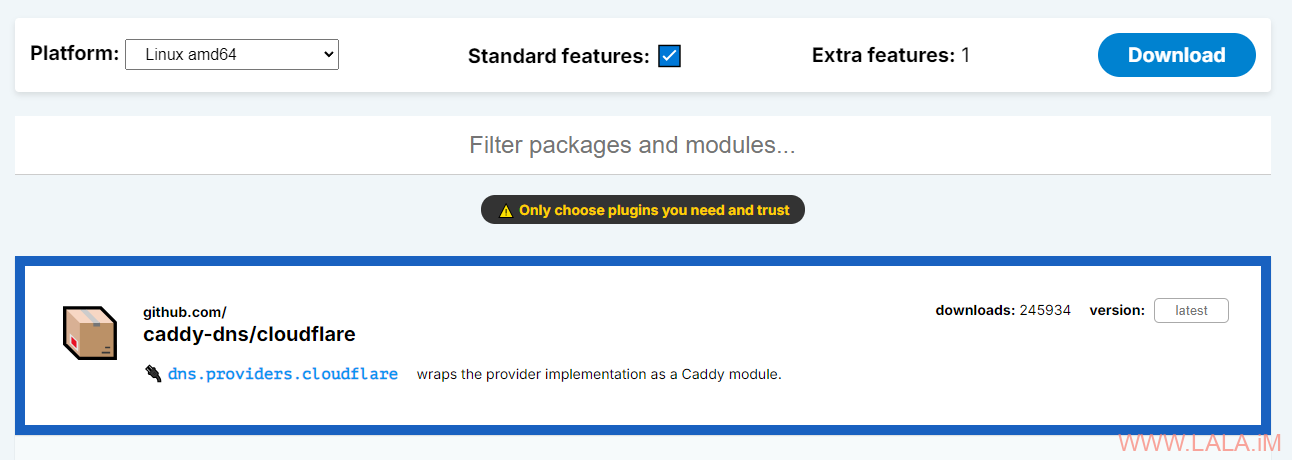Open the Platform dropdown showing Linux amd64

[232, 55]
